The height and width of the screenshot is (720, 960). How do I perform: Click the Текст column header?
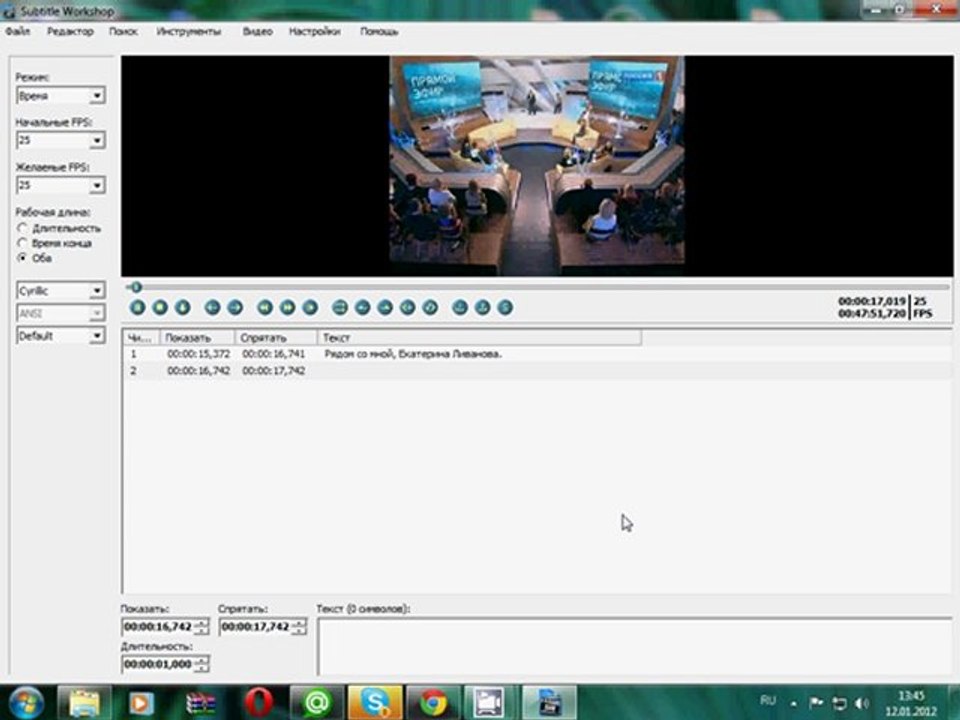(x=479, y=337)
